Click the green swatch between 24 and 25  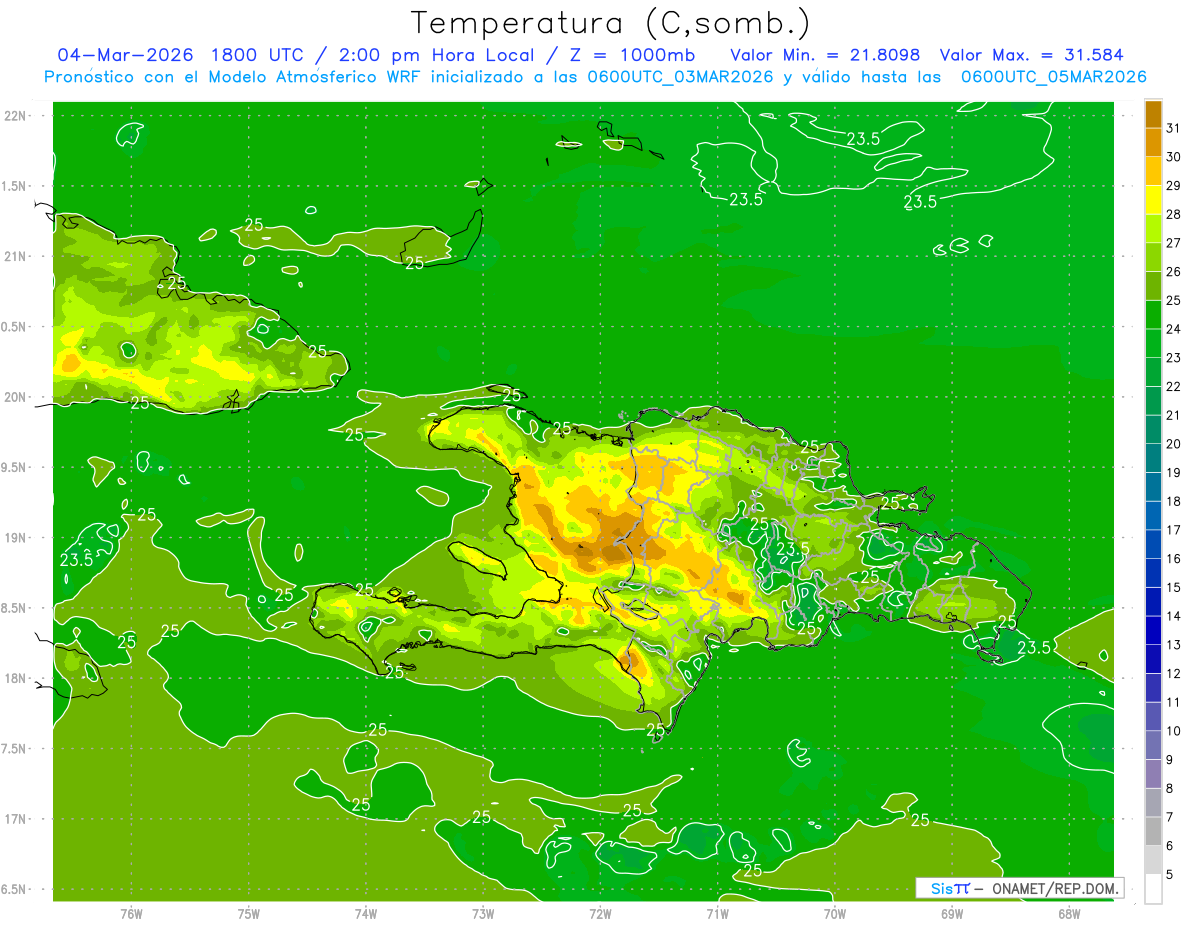coord(1153,315)
